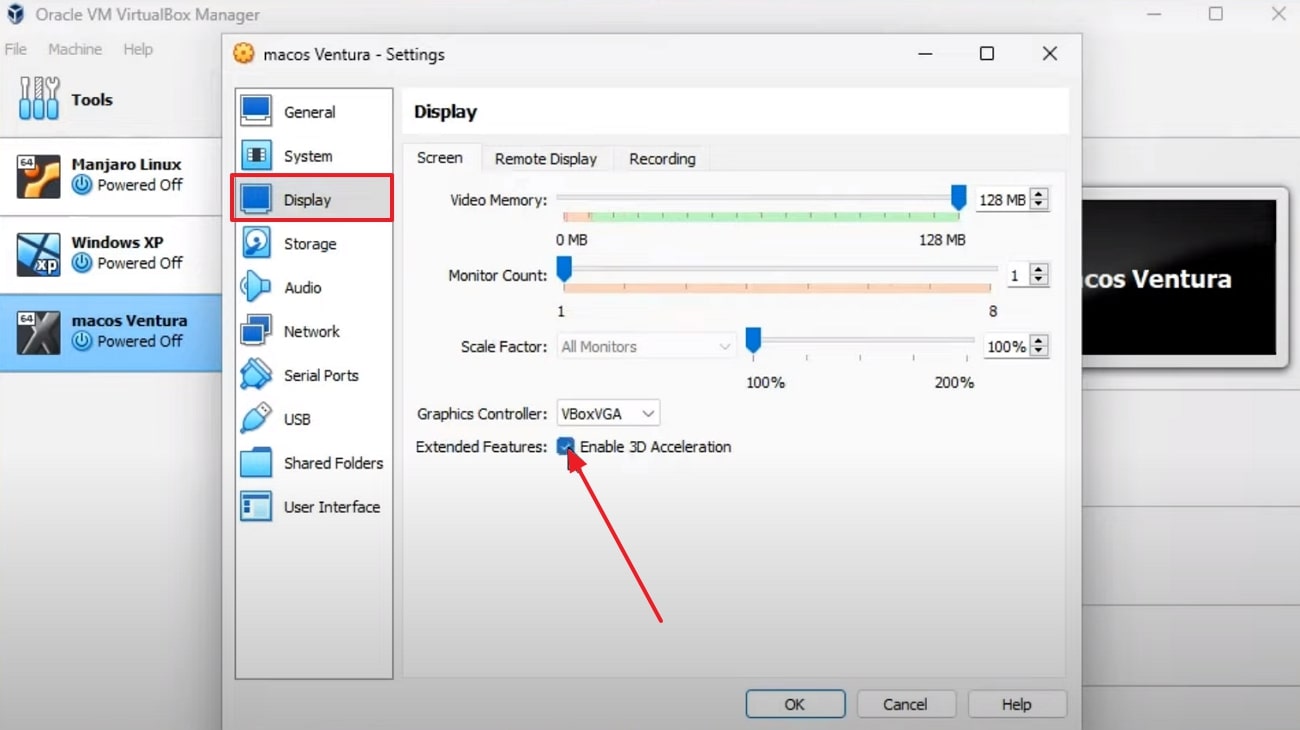Open the Serial Ports settings category
This screenshot has height=730, width=1300.
313,375
